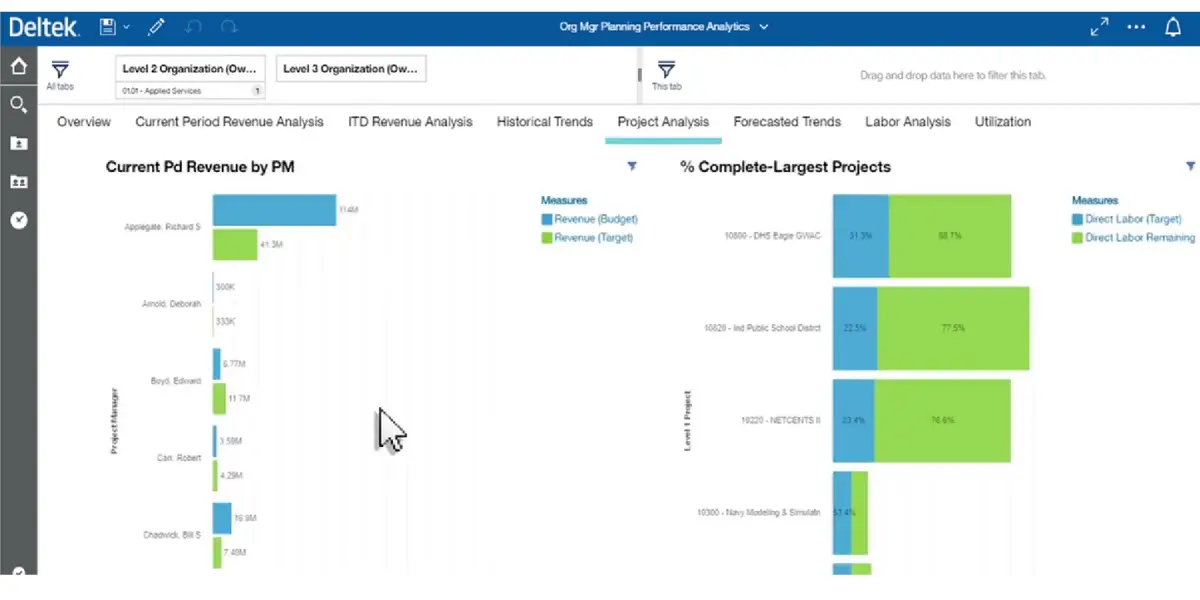This screenshot has width=1200, height=600.
Task: Click the 68.7% green segment for DHS Eagle
Action: [950, 236]
